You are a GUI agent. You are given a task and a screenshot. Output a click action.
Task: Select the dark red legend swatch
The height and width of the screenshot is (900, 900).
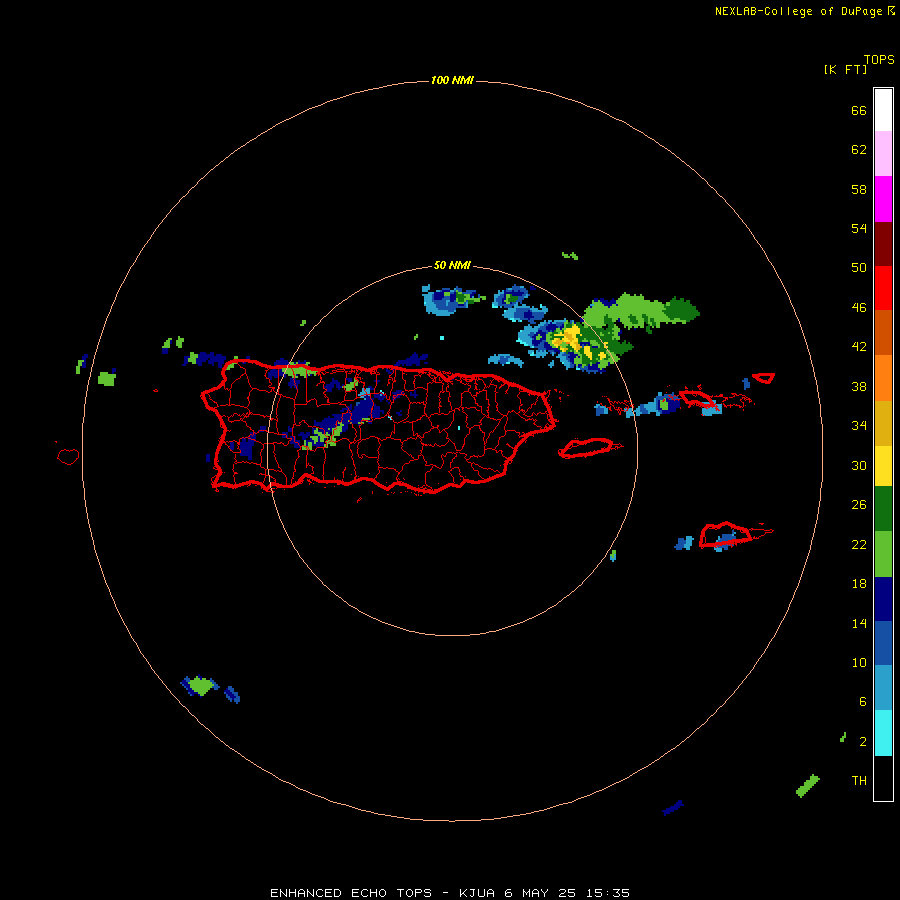pos(883,244)
